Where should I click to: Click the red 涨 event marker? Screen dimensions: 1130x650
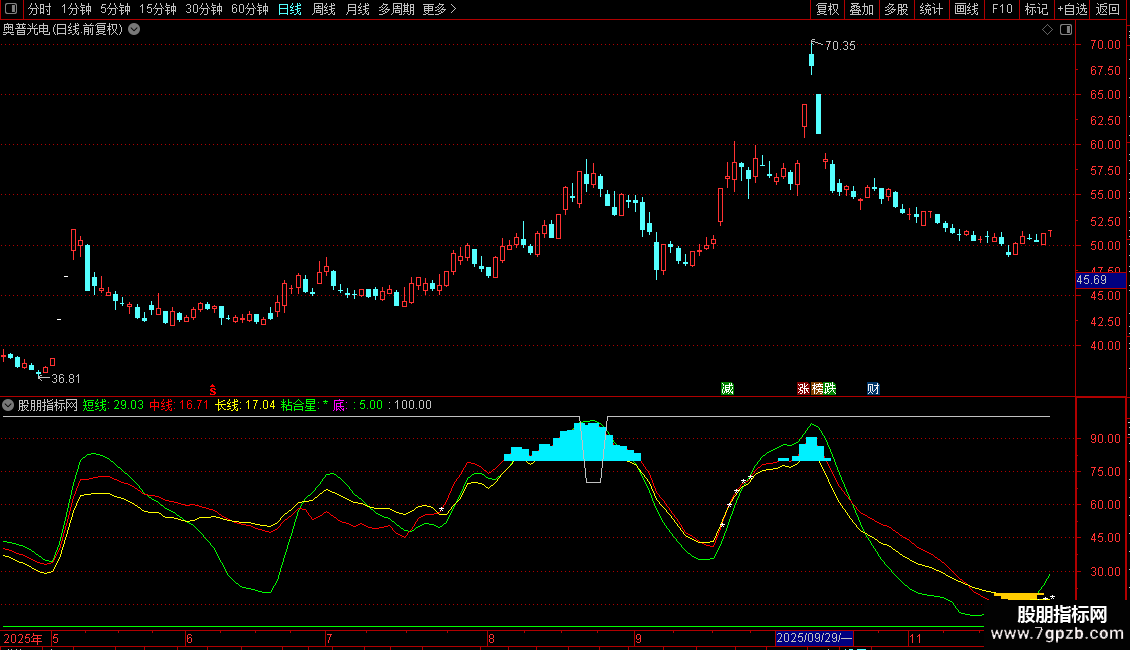tap(803, 388)
